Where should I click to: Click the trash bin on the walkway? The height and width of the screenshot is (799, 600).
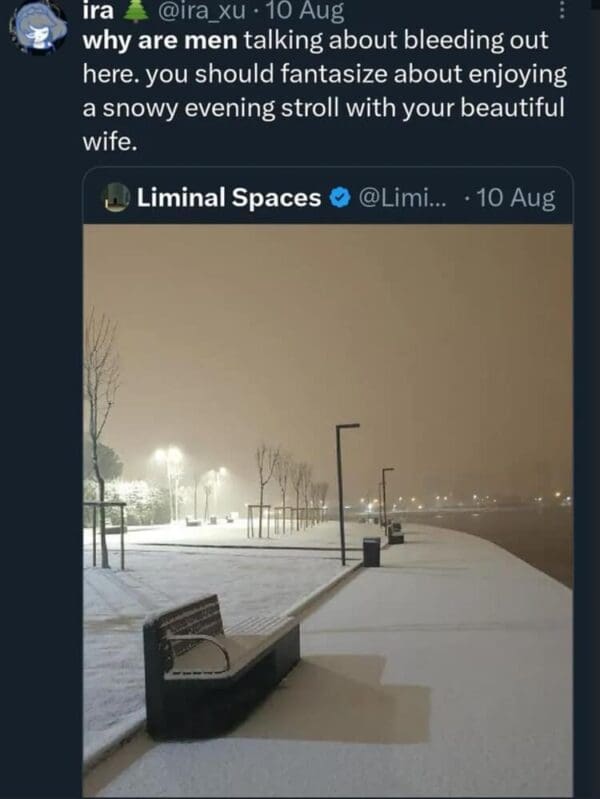[x=371, y=552]
